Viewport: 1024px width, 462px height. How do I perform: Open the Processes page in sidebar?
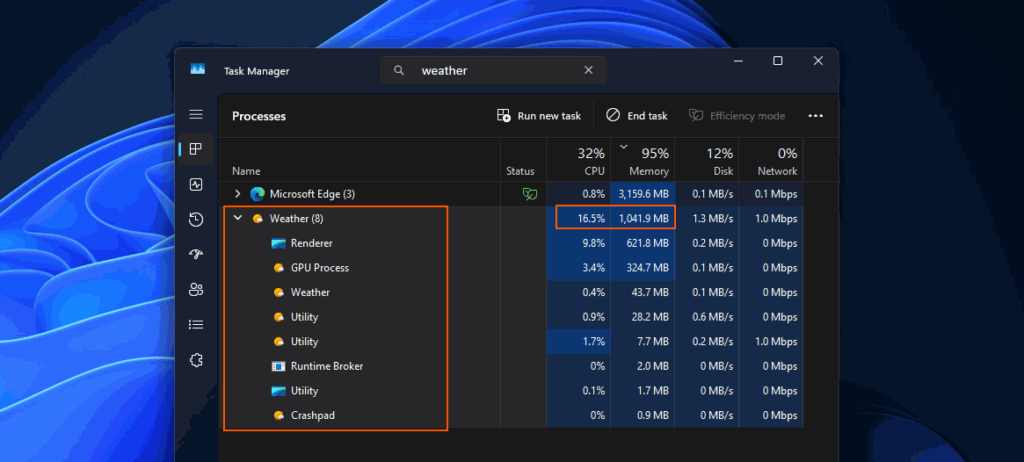196,149
